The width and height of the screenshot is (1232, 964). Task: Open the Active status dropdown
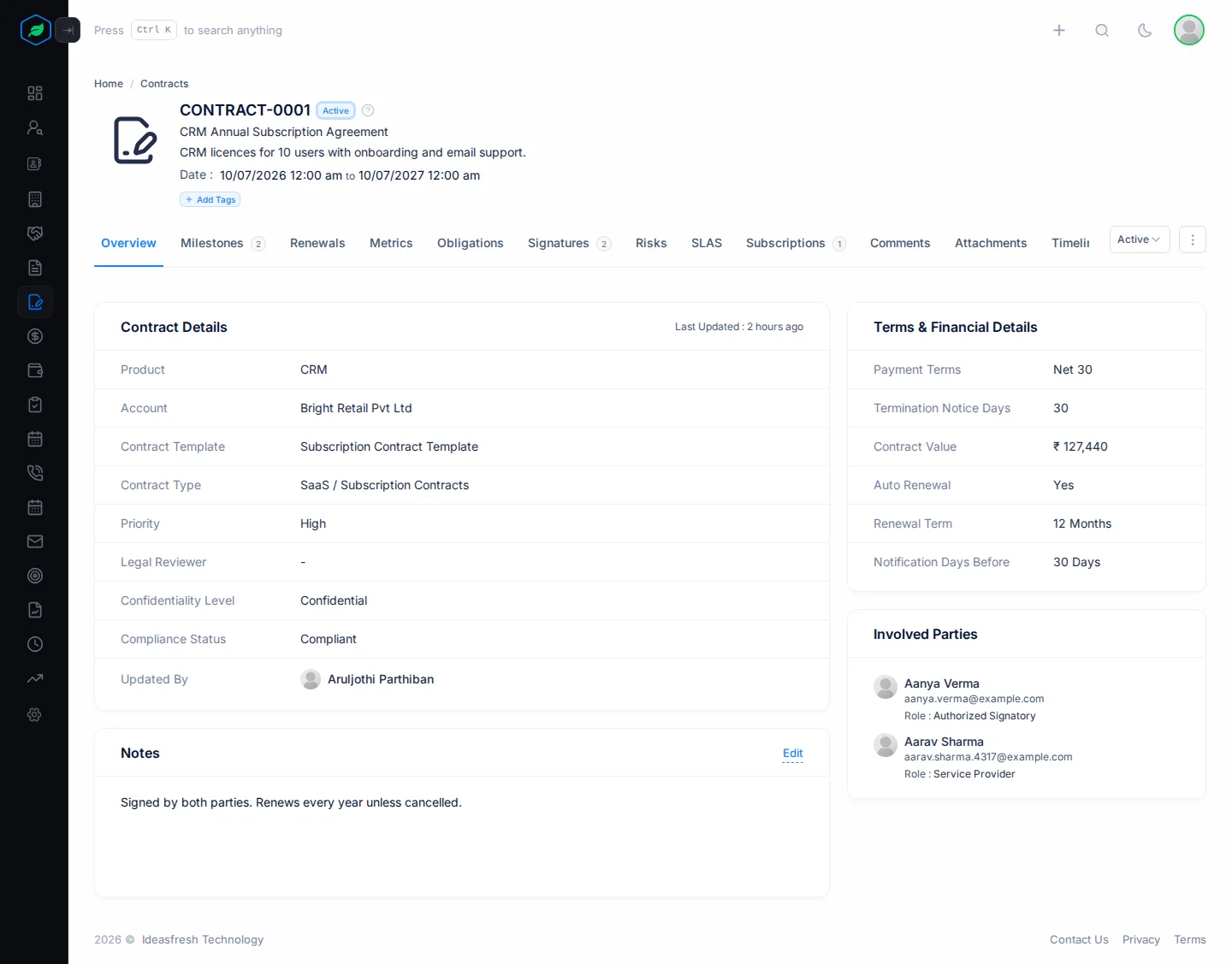[1140, 240]
